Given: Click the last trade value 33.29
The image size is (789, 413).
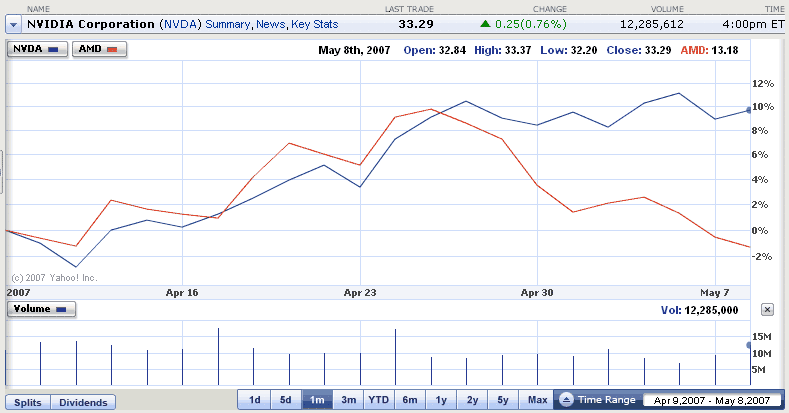Looking at the screenshot, I should click(x=416, y=24).
